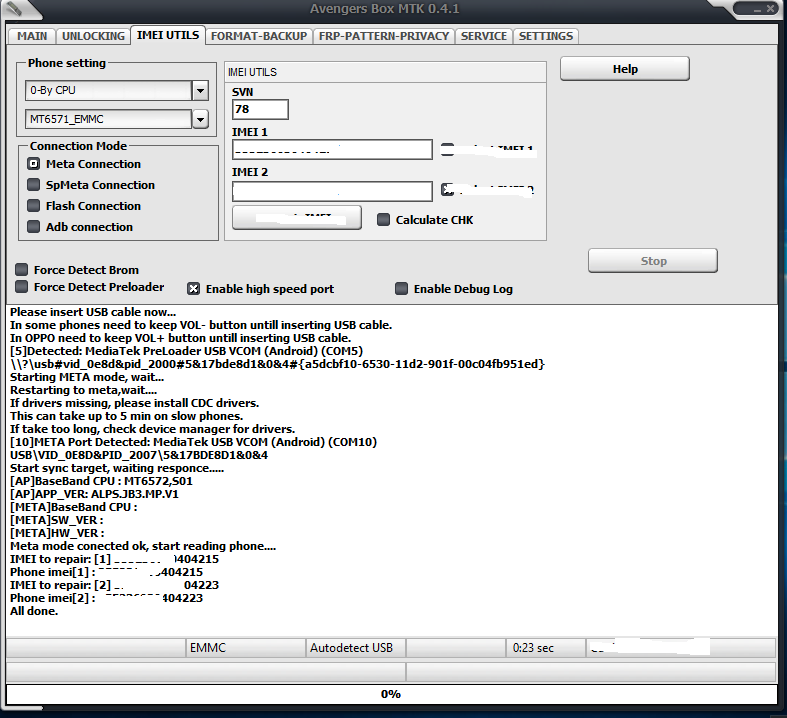Click the EMMC status bar cell
Image resolution: width=787 pixels, height=718 pixels.
(245, 648)
